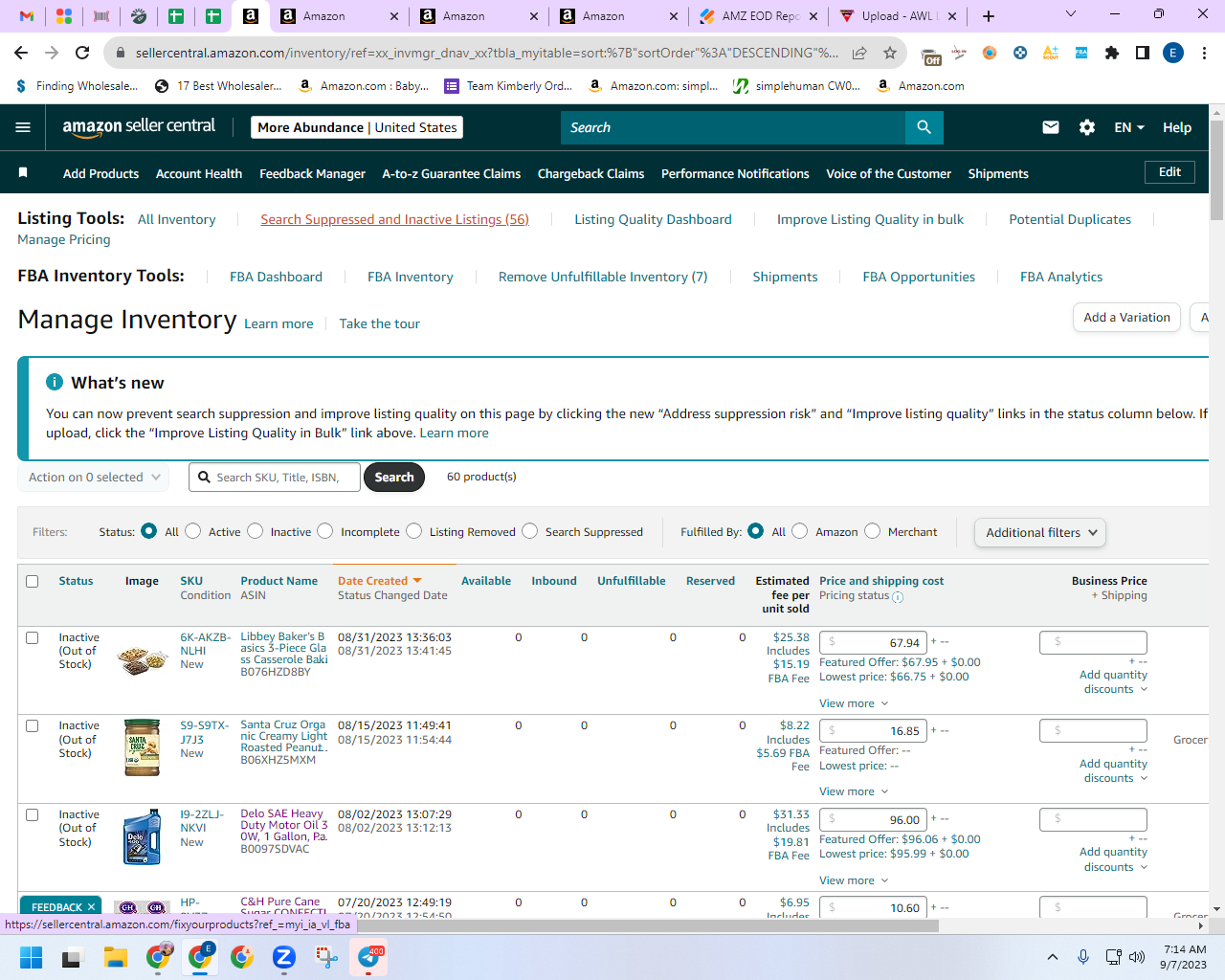
Task: Expand View more for the Delo Motor Oil row
Action: pyautogui.click(x=854, y=880)
